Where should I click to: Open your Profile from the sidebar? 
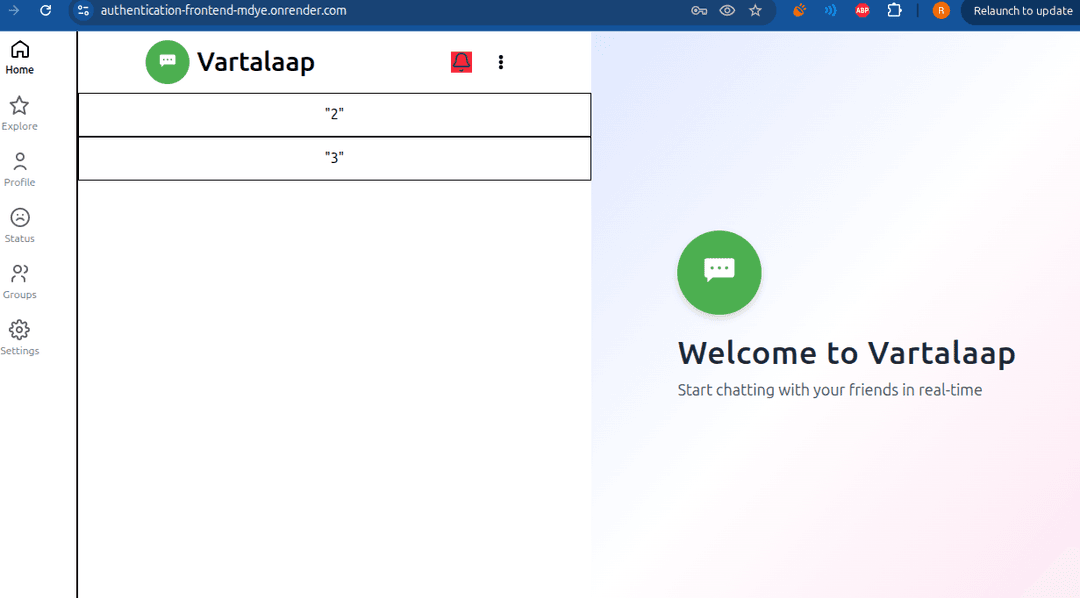coord(19,167)
